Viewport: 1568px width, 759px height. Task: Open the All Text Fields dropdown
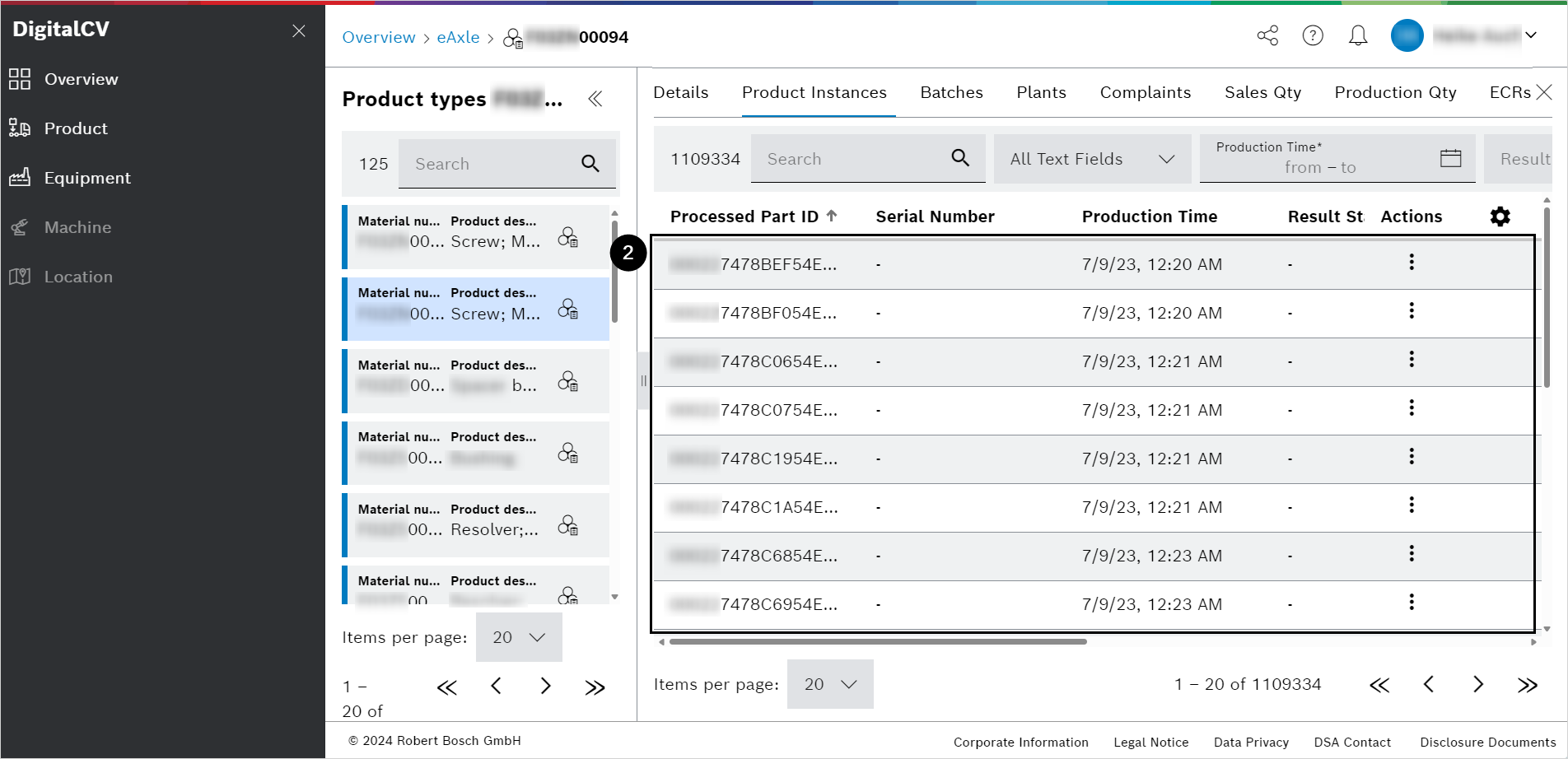pyautogui.click(x=1091, y=159)
